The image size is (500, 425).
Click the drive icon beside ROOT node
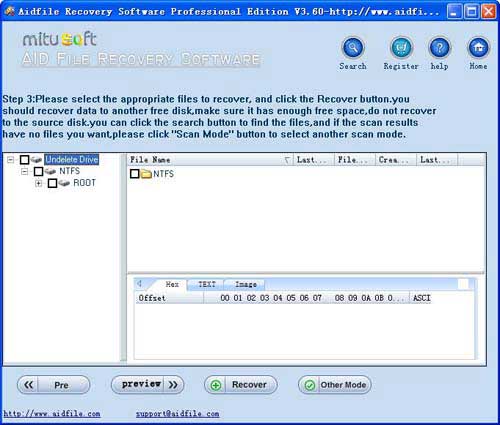point(64,183)
